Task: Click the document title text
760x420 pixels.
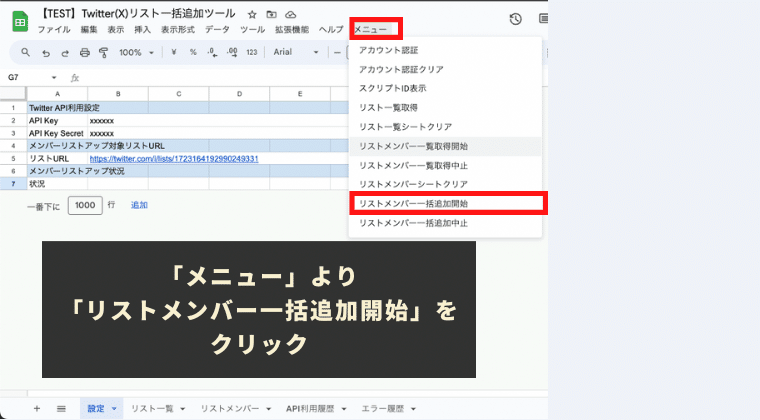Action: pyautogui.click(x=139, y=14)
